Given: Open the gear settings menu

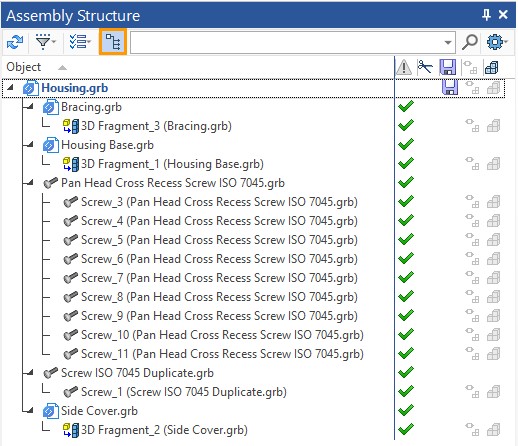Looking at the screenshot, I should point(496,42).
